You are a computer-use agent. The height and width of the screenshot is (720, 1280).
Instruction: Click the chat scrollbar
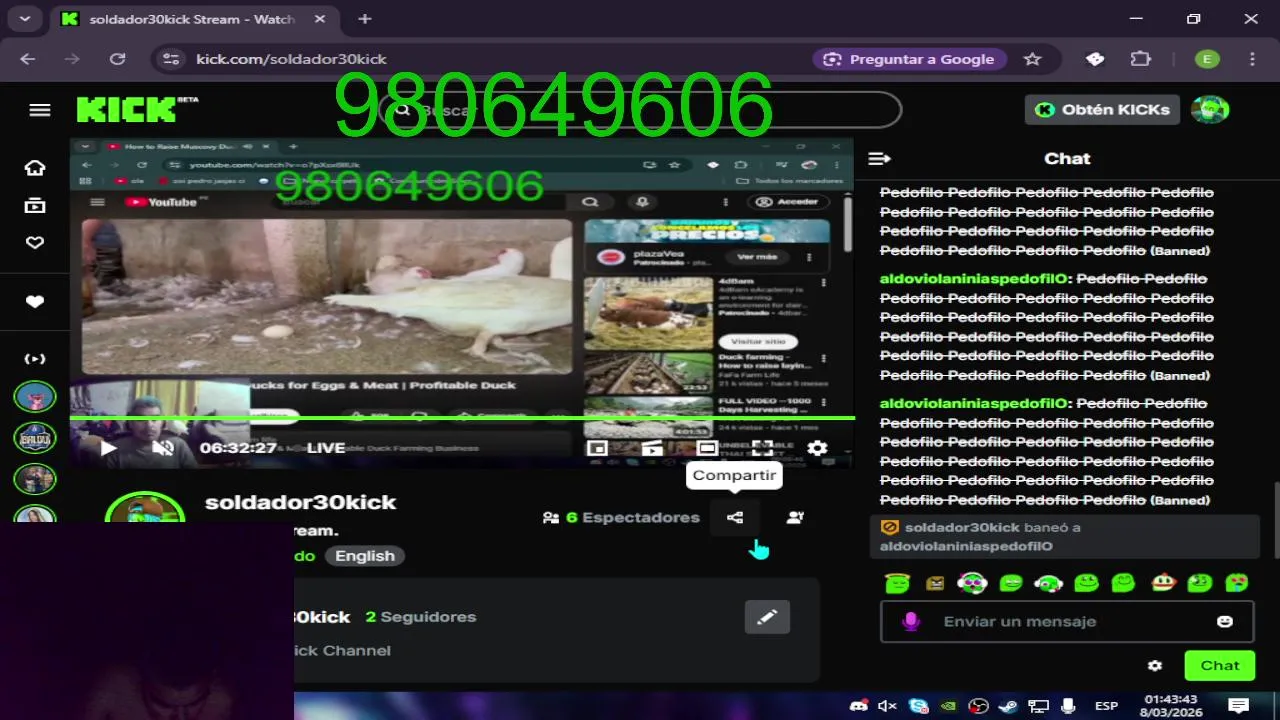1275,521
